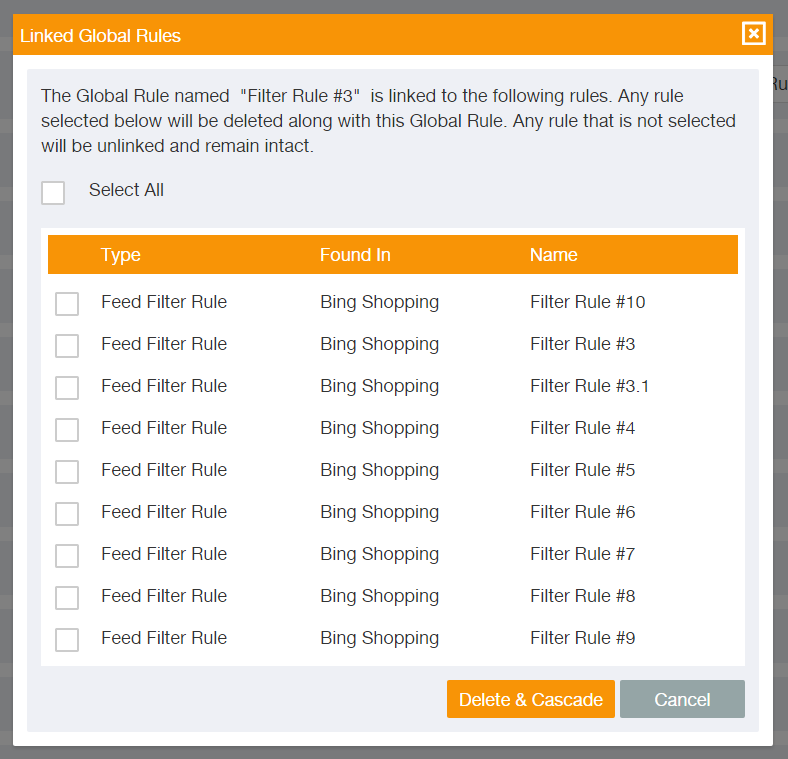Image resolution: width=788 pixels, height=759 pixels.
Task: Click Bing Shopping in Filter Rule #9 row
Action: [x=379, y=638]
